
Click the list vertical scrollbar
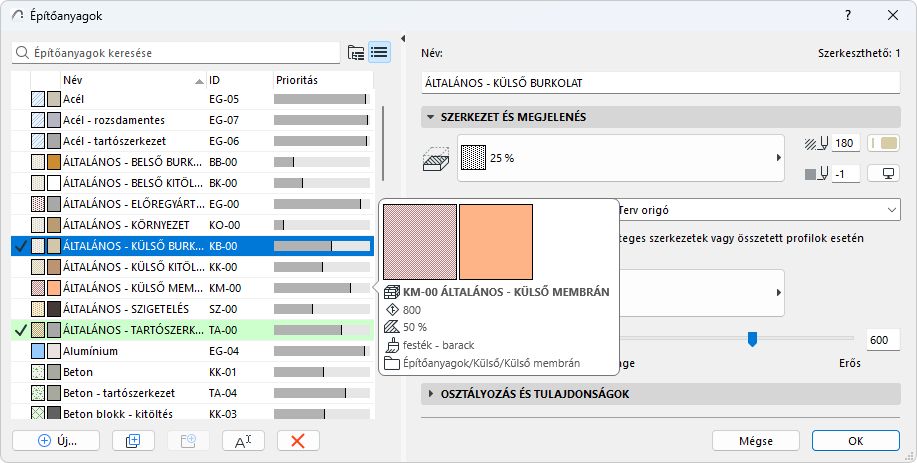383,143
